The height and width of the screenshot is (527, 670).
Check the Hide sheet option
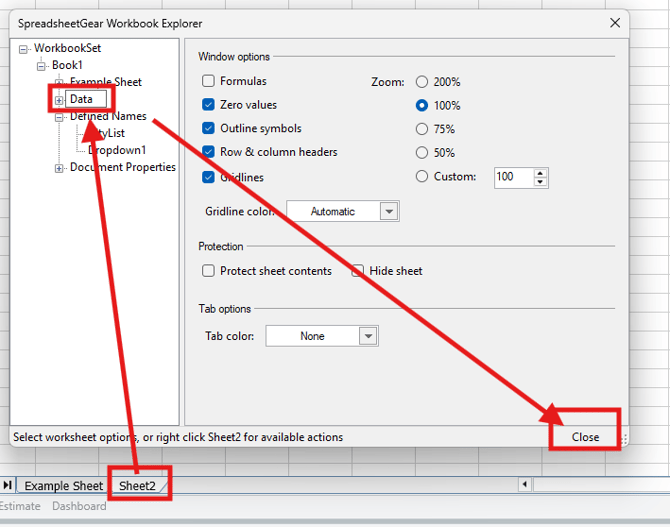[x=358, y=271]
